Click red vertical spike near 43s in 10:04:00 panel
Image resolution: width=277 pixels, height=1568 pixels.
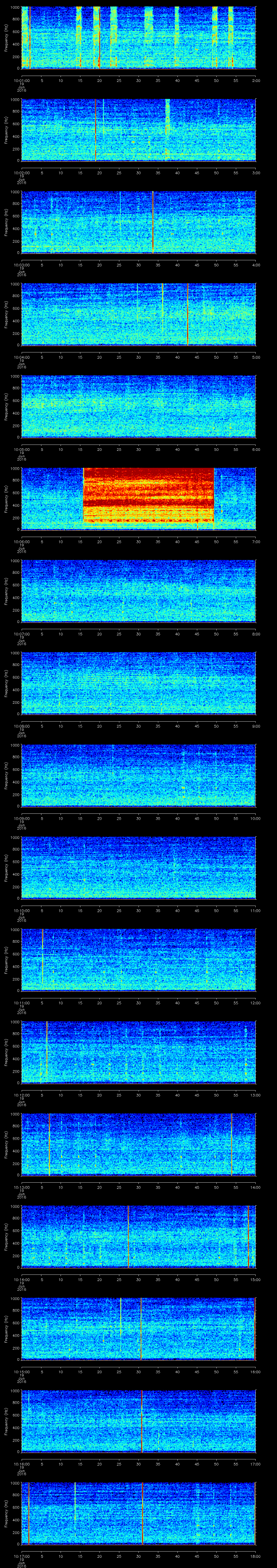(188, 314)
